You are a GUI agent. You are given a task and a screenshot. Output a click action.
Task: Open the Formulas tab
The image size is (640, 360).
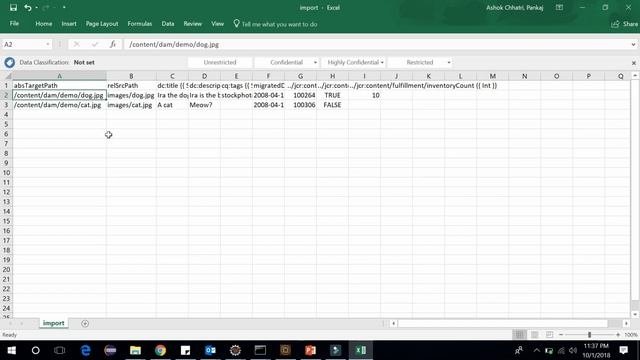(x=140, y=24)
